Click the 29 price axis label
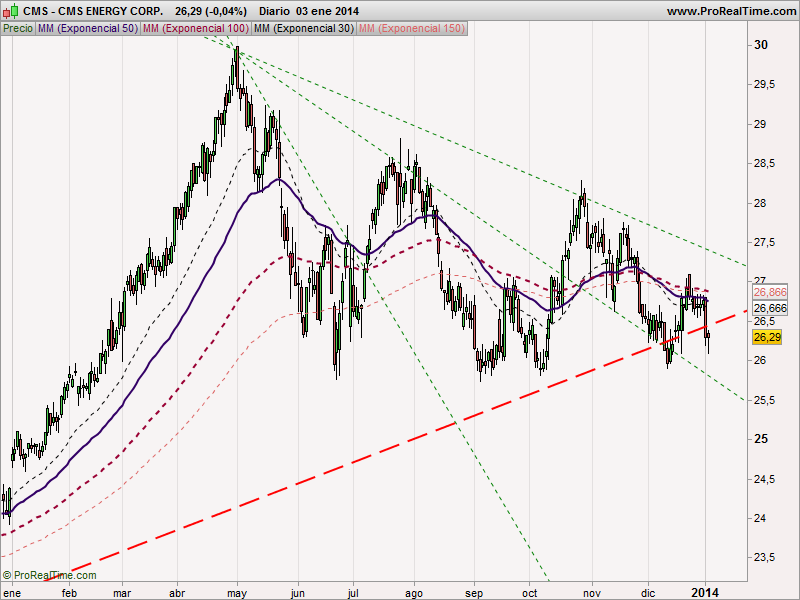Viewport: 800px width, 600px height. click(760, 124)
